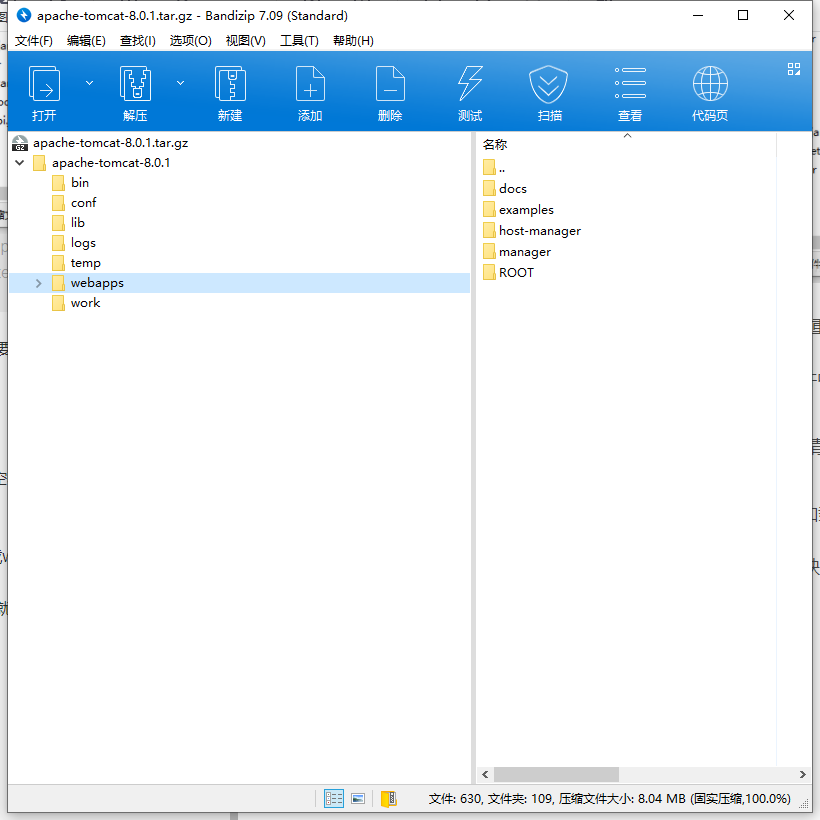
Task: Click the New archive (新建) icon
Action: click(230, 84)
